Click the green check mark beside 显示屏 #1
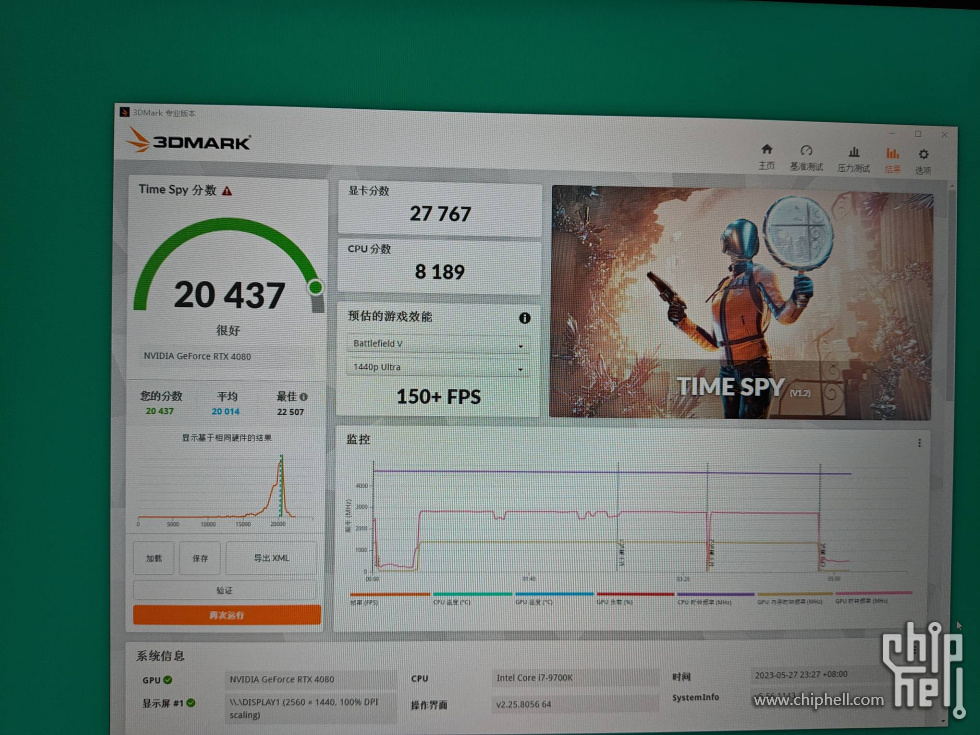This screenshot has width=980, height=735. click(191, 702)
